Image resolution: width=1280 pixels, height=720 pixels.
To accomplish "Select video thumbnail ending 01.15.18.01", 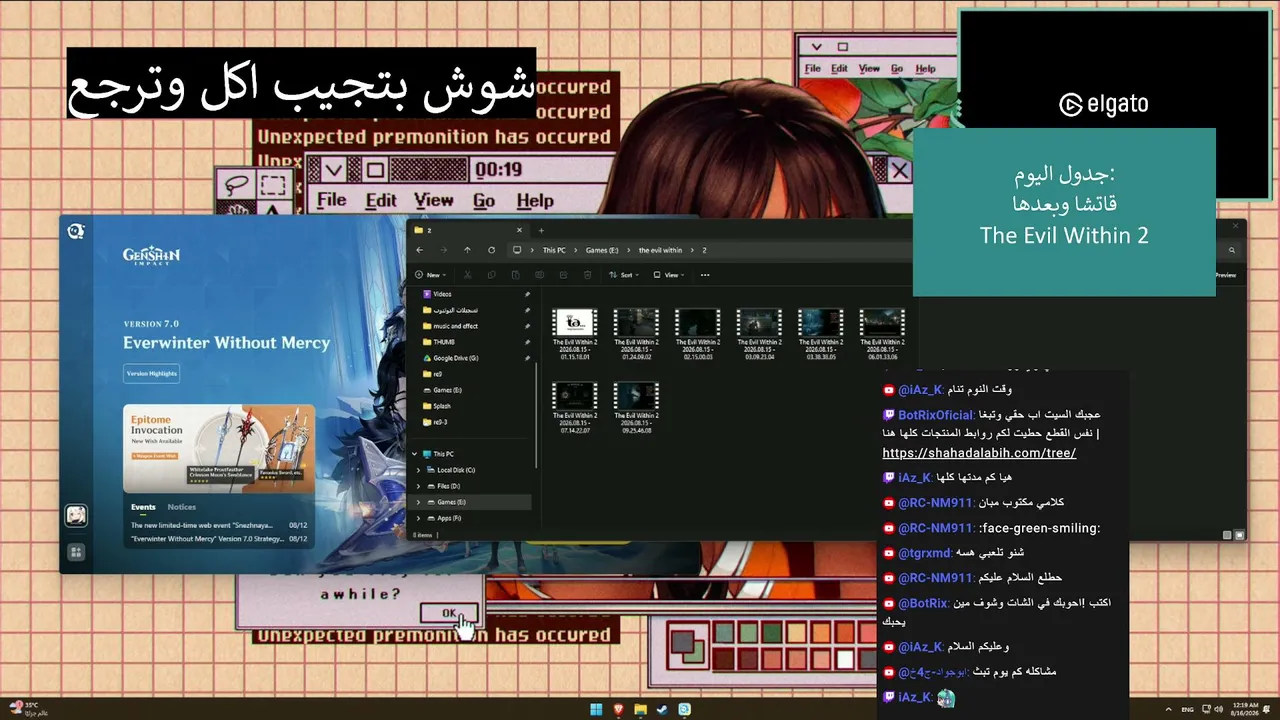I will 575,333.
